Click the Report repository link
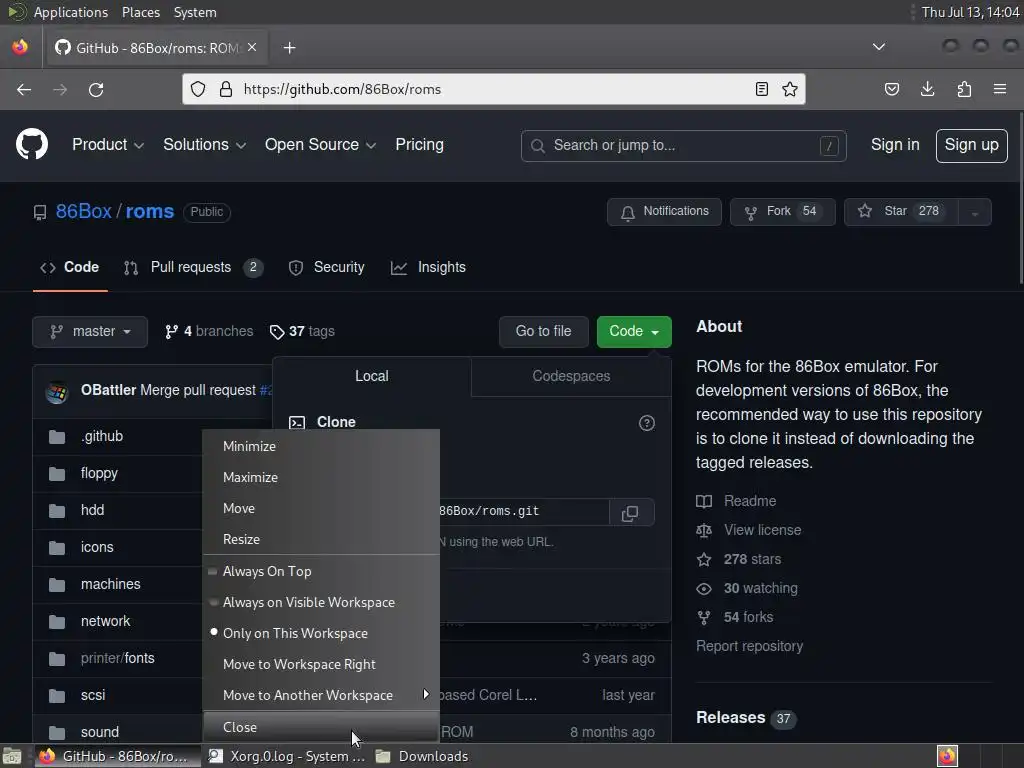This screenshot has width=1024, height=768. [749, 646]
